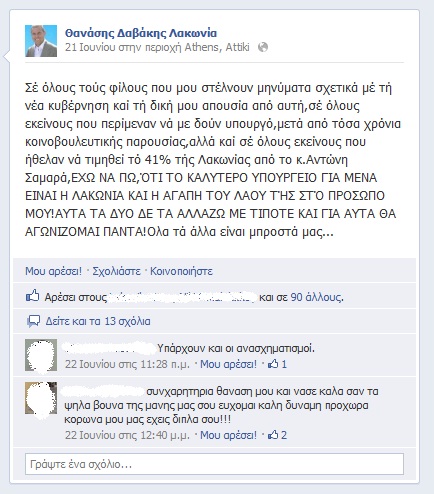Open first commenter's avatar
The width and height of the screenshot is (434, 494).
click(41, 355)
